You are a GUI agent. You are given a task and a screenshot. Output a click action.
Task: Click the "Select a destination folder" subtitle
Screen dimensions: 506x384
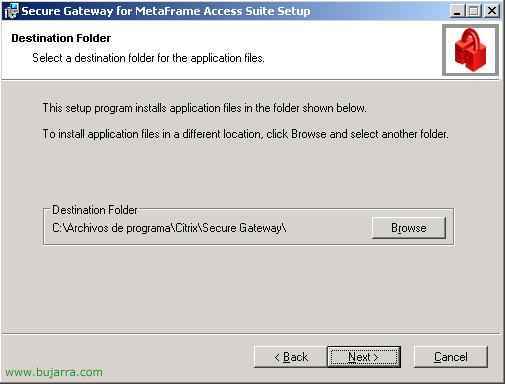click(148, 58)
